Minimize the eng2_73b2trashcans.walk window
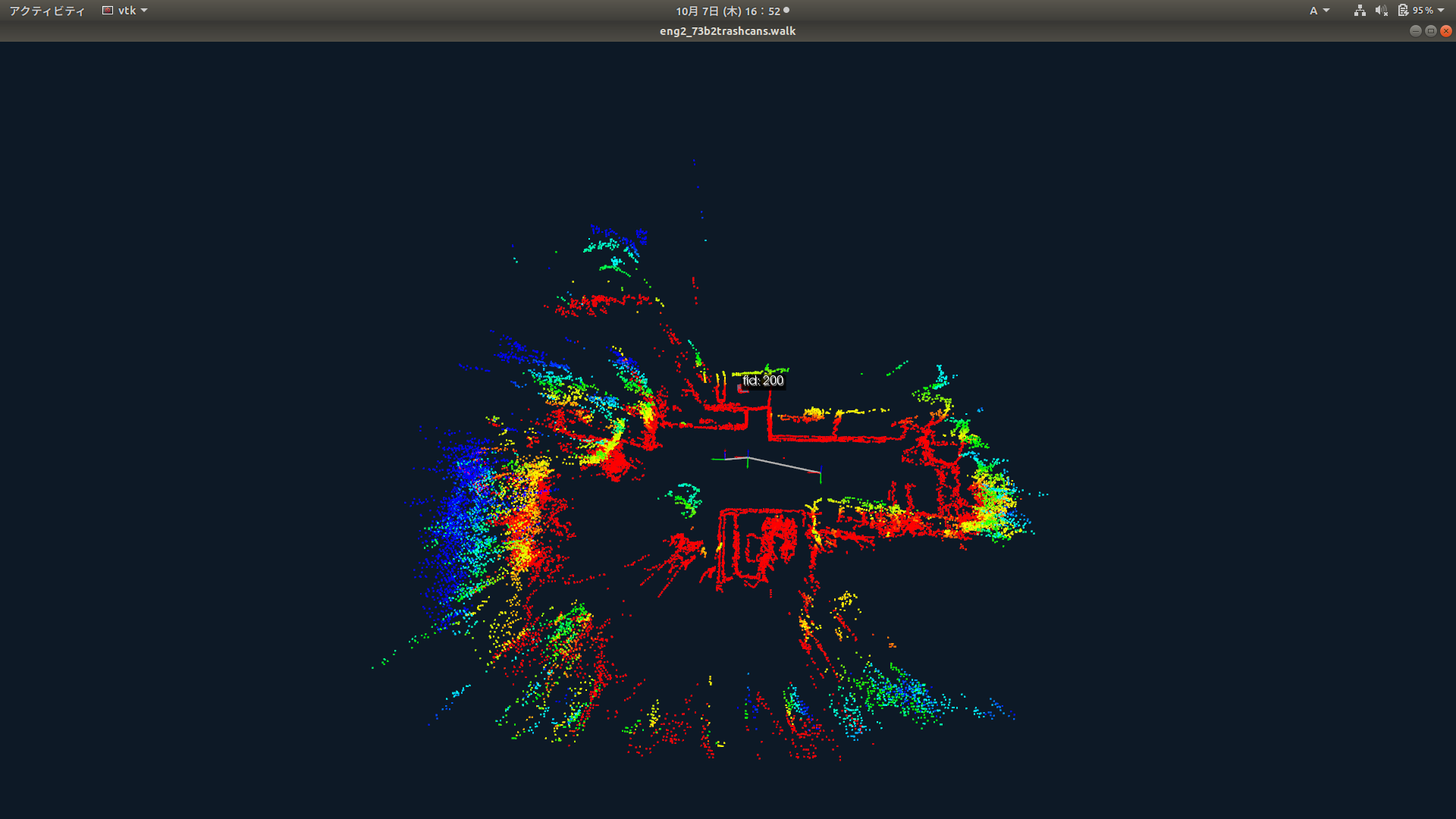1456x819 pixels. tap(1415, 31)
